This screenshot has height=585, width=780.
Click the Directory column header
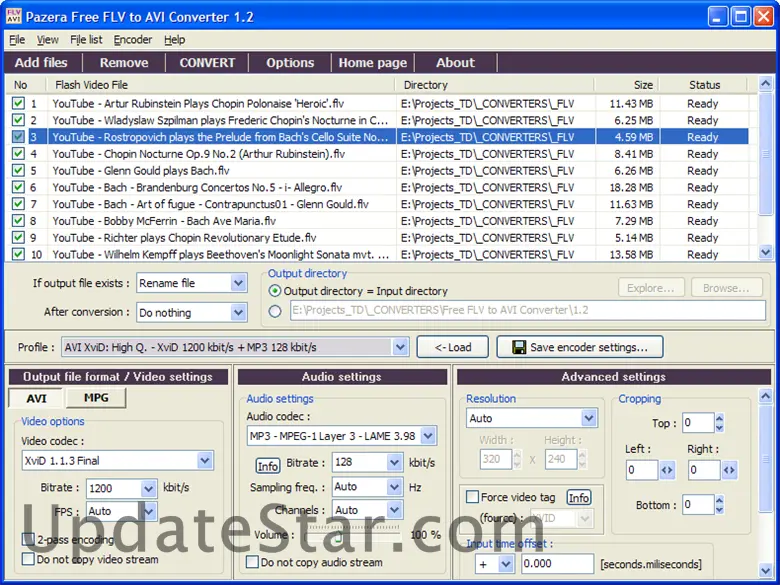pos(495,85)
